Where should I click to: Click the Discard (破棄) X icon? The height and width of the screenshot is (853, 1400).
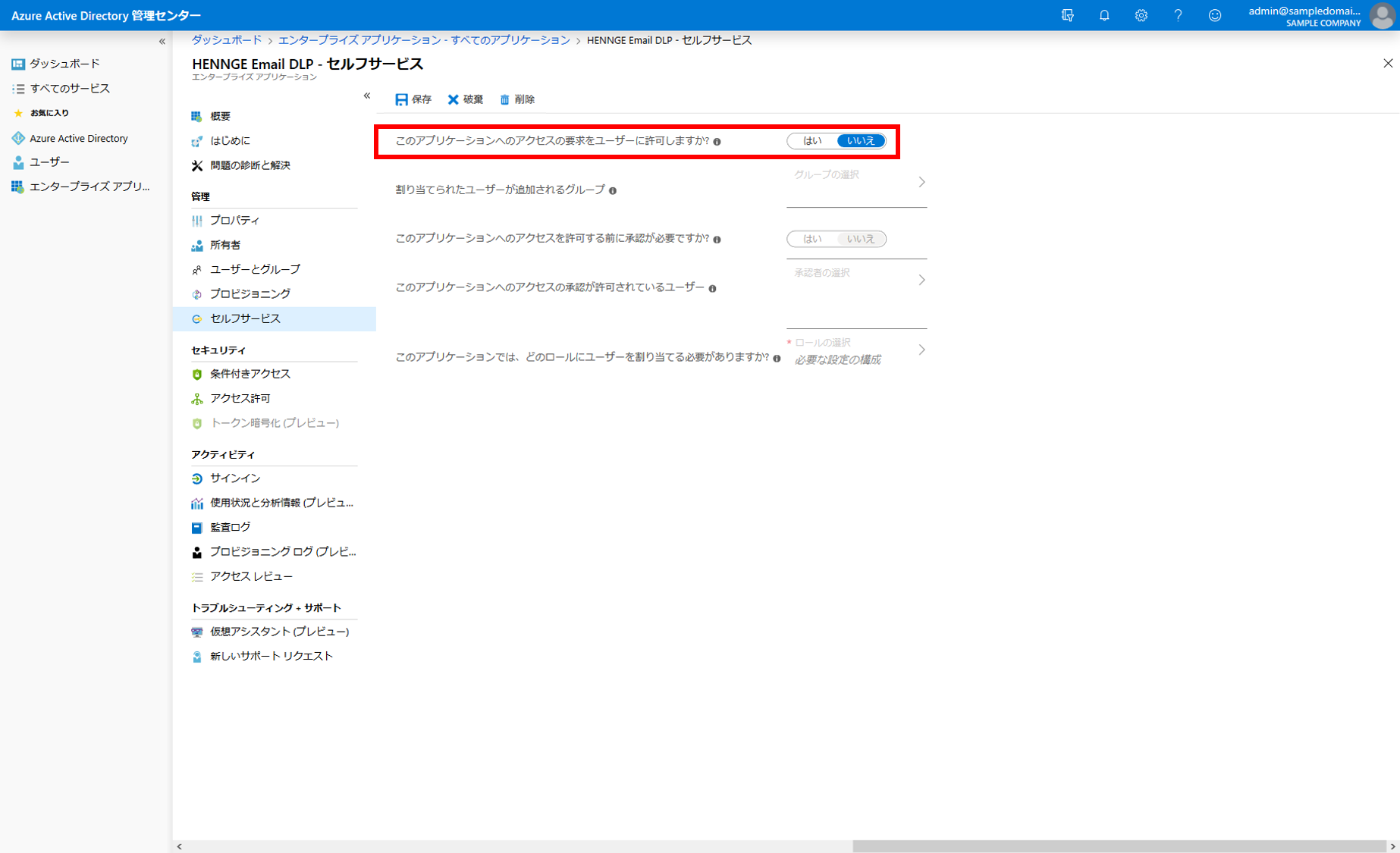click(453, 99)
